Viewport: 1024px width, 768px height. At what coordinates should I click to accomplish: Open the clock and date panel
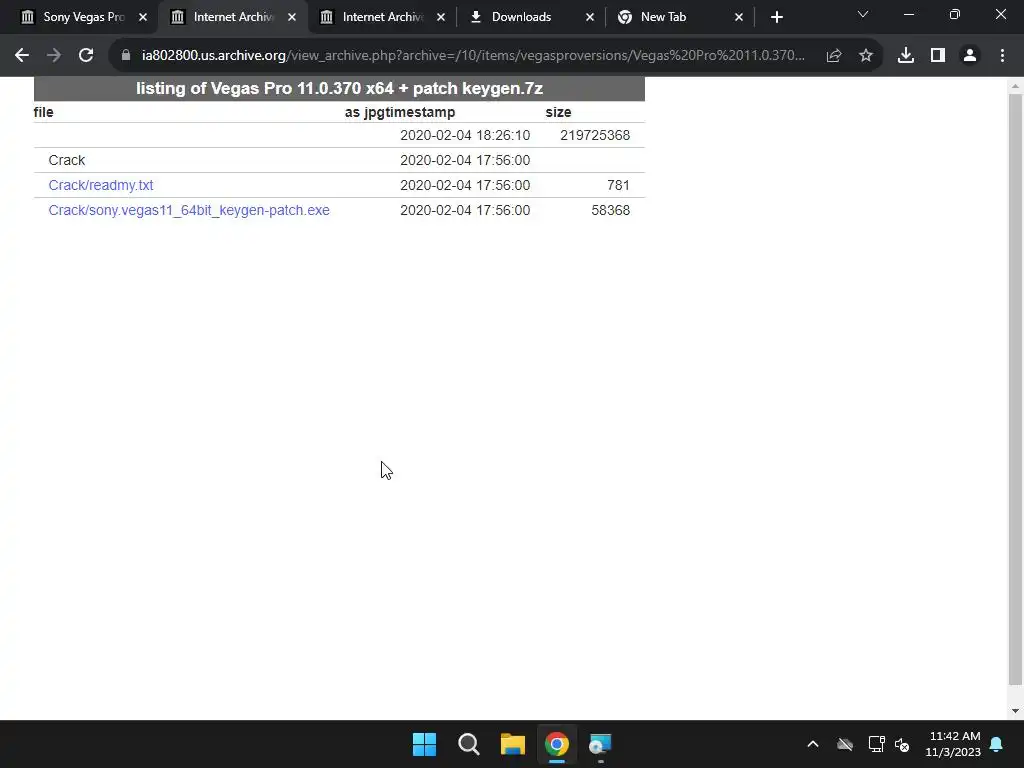pyautogui.click(x=953, y=744)
